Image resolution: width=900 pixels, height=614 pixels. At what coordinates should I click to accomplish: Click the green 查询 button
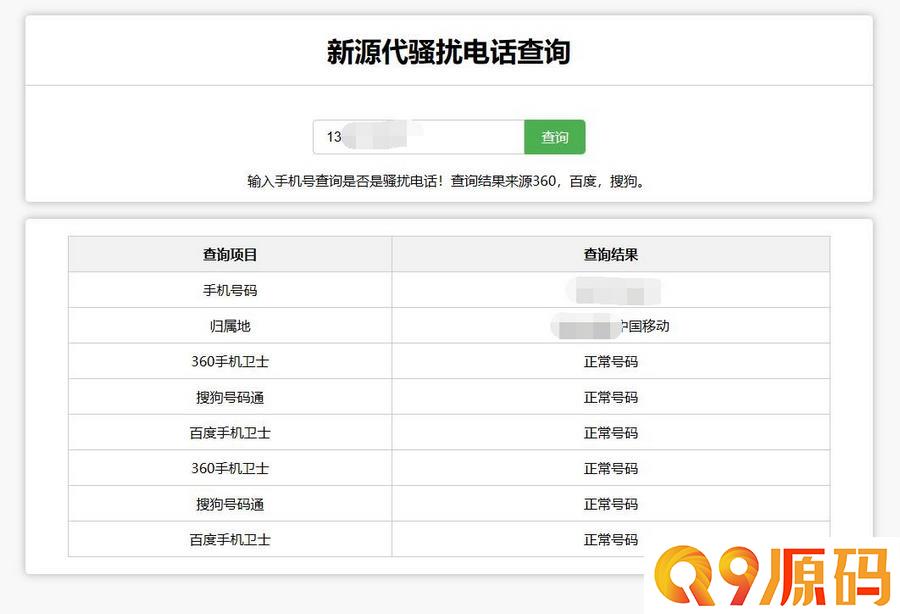coord(554,137)
